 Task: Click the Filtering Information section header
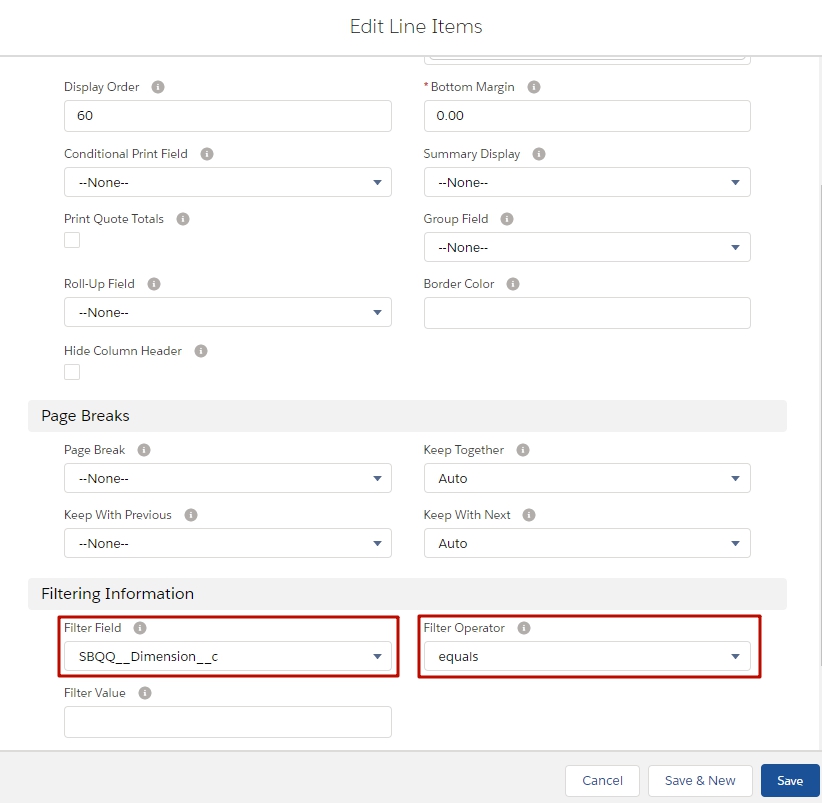tap(407, 594)
